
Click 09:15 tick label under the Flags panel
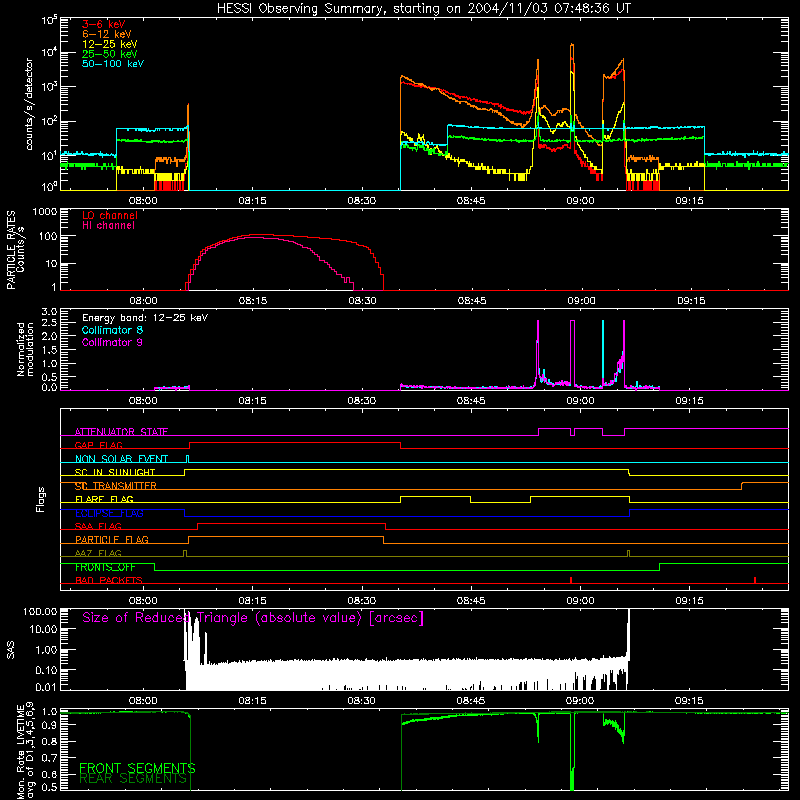(x=689, y=601)
